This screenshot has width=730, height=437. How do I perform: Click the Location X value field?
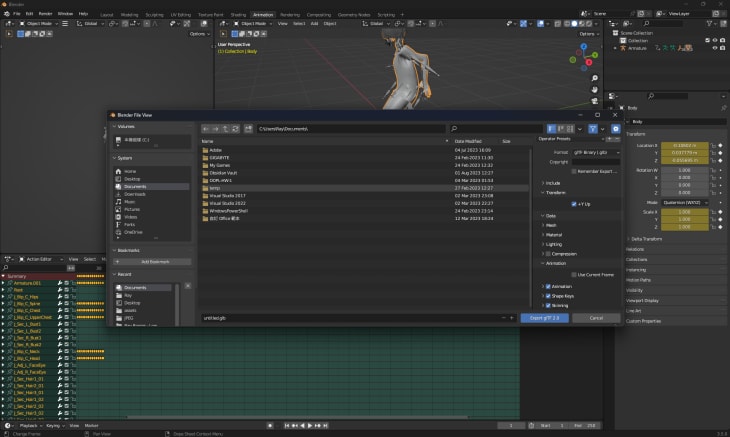tap(684, 145)
